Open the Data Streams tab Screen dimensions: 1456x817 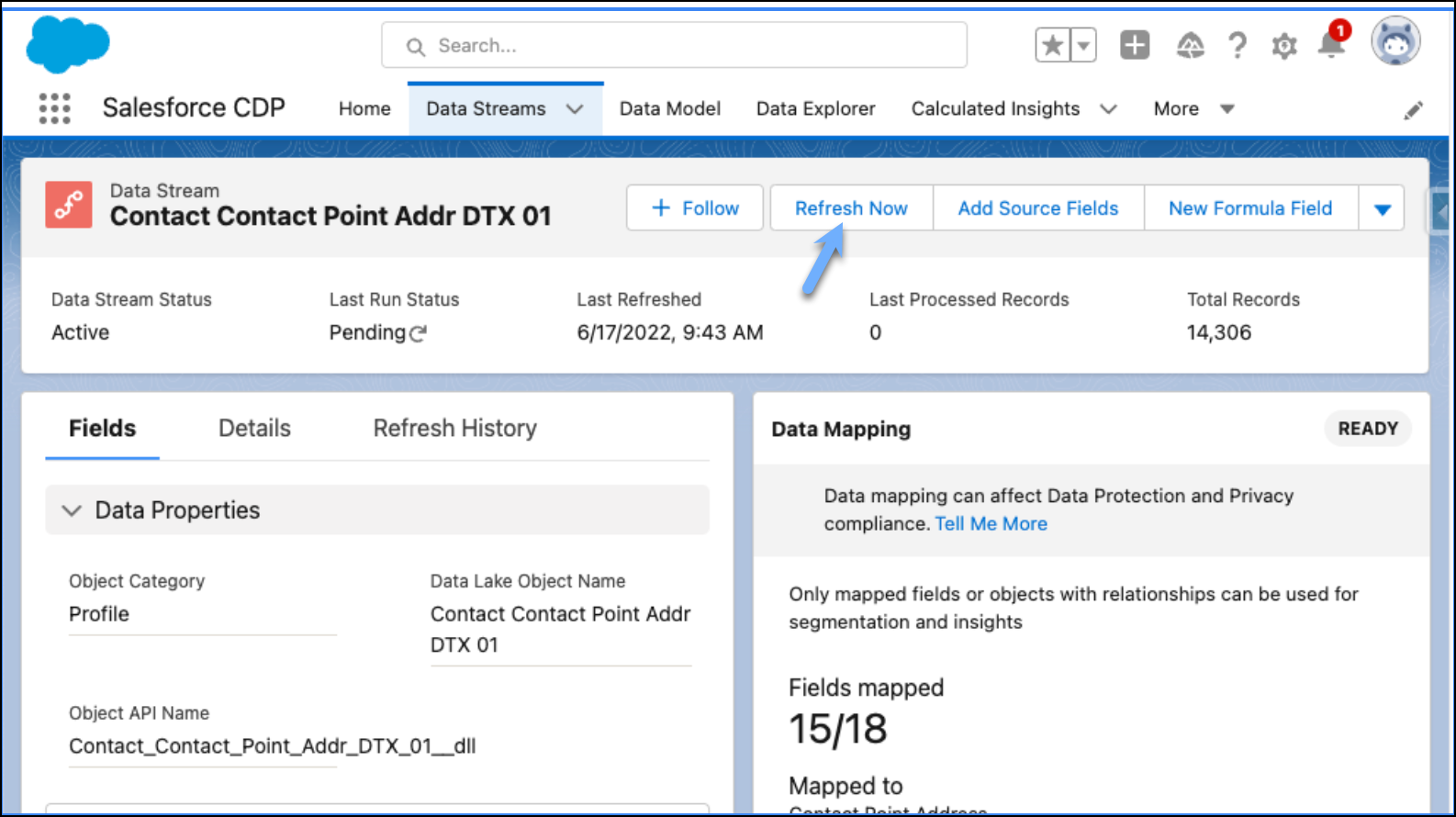(x=486, y=108)
